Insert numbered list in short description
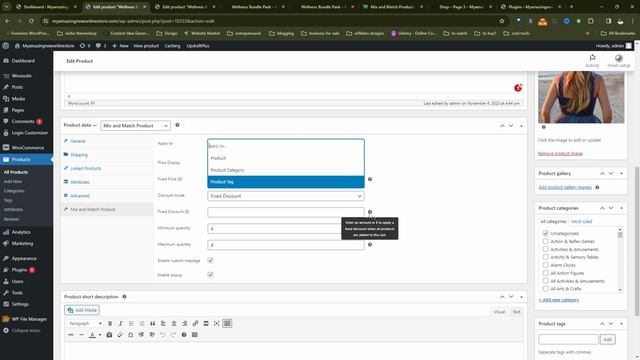Image resolution: width=640 pixels, height=360 pixels. [x=142, y=323]
